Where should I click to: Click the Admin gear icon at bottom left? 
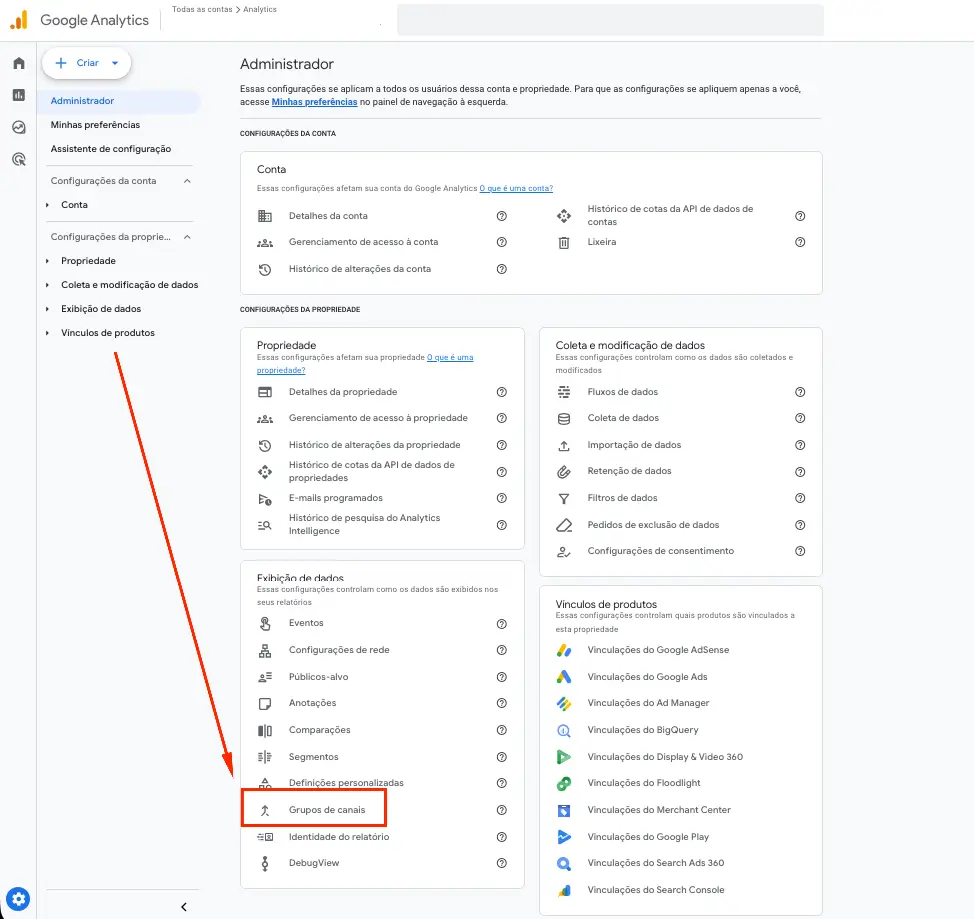pyautogui.click(x=19, y=898)
